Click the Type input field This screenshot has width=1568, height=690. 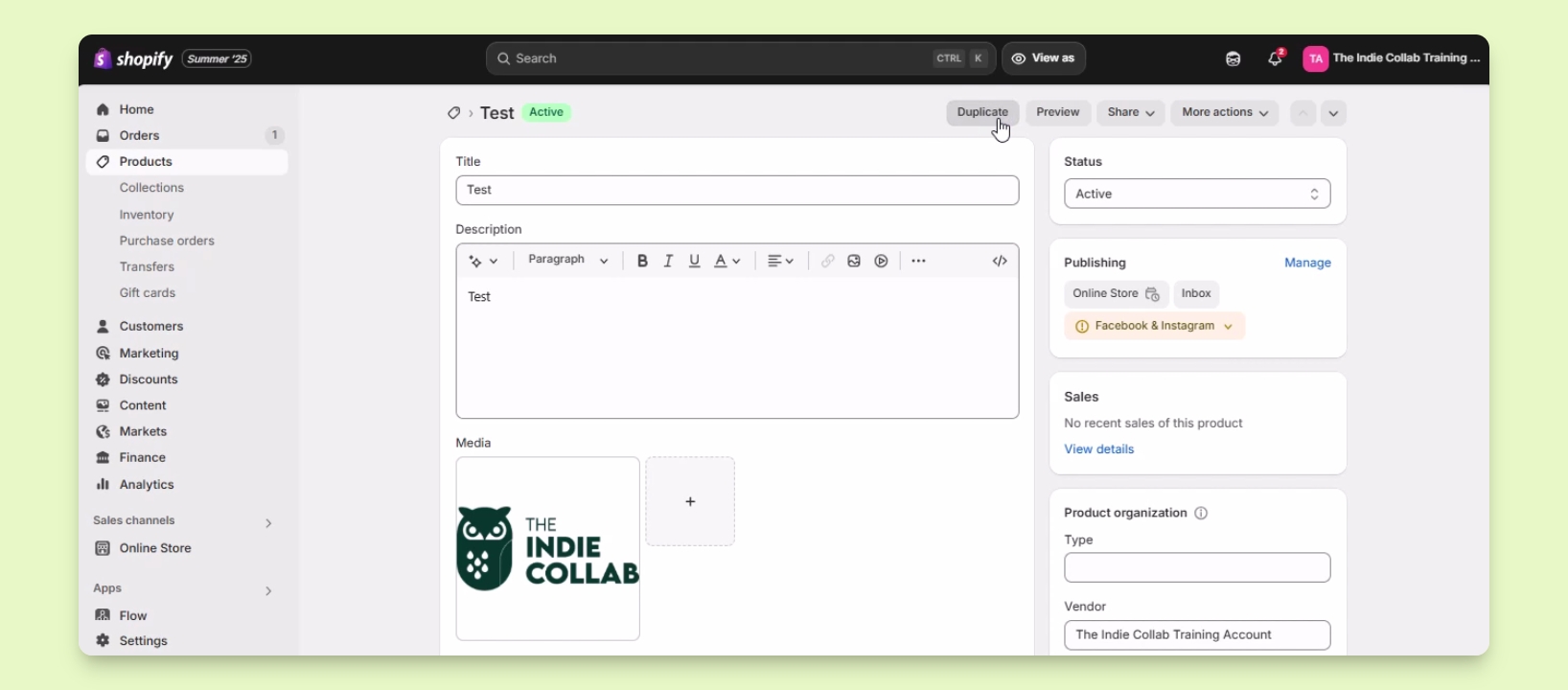tap(1197, 567)
